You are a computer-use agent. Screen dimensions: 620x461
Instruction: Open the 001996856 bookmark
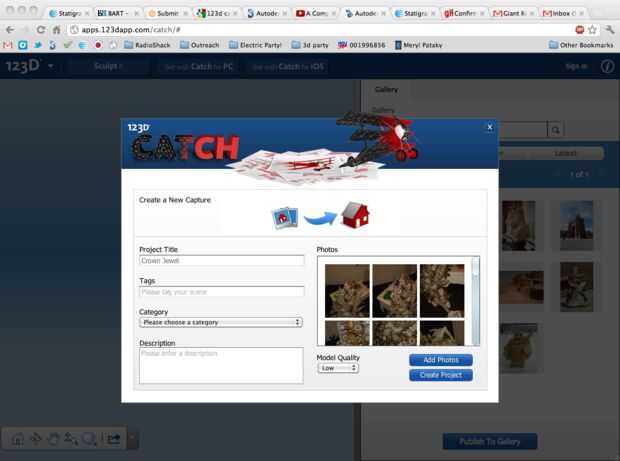(361, 45)
